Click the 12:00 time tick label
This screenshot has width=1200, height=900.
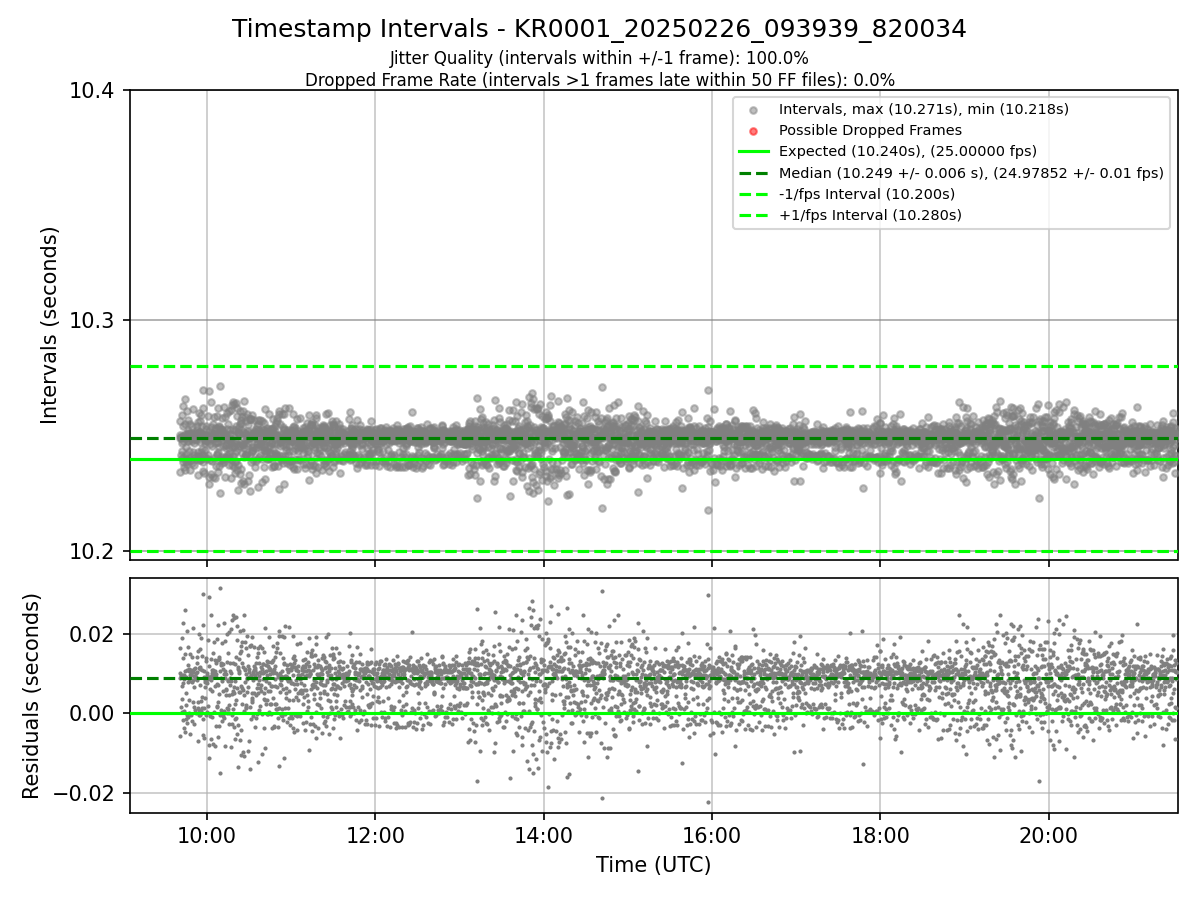pos(375,834)
